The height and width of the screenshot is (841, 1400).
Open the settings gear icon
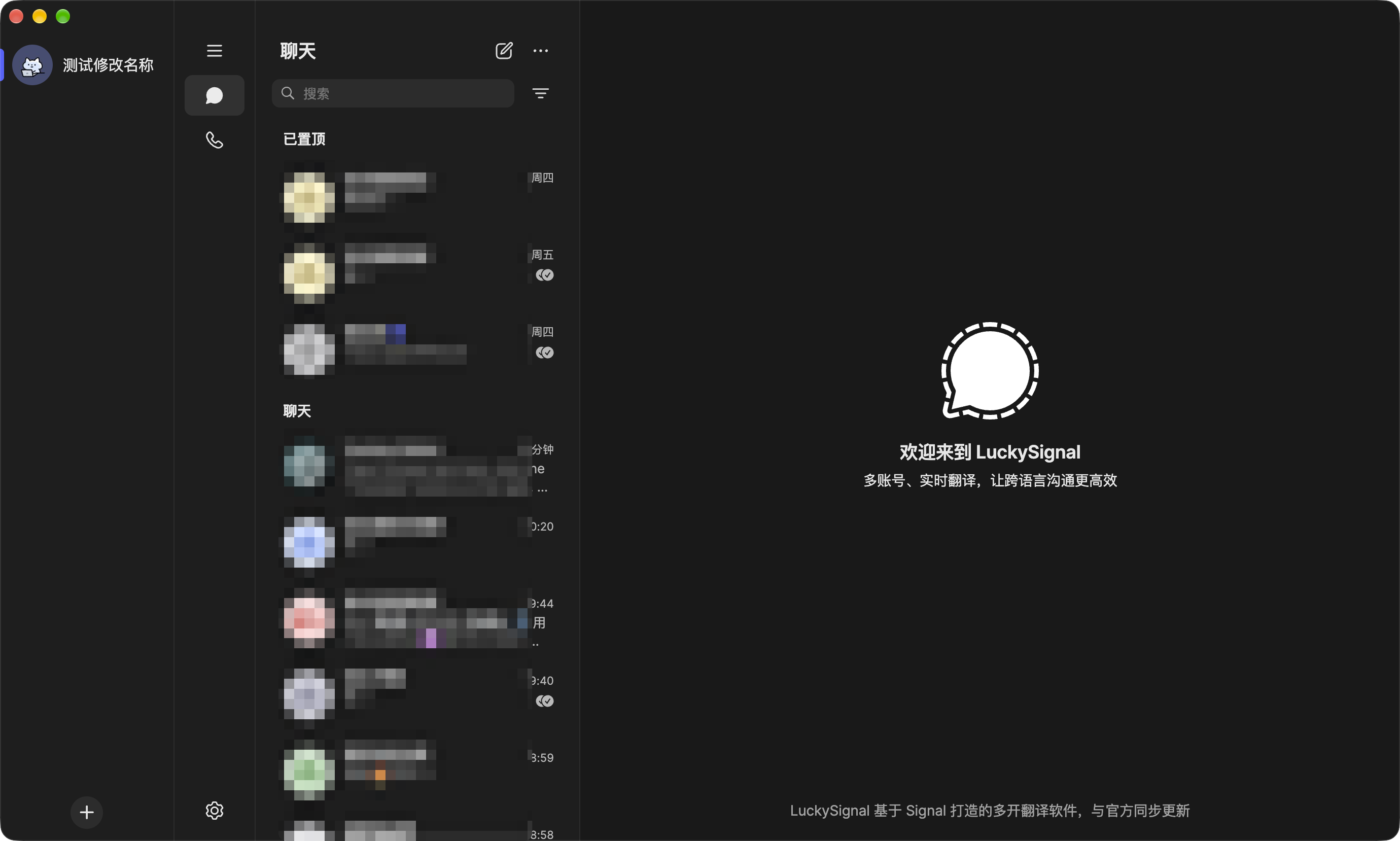(x=214, y=811)
